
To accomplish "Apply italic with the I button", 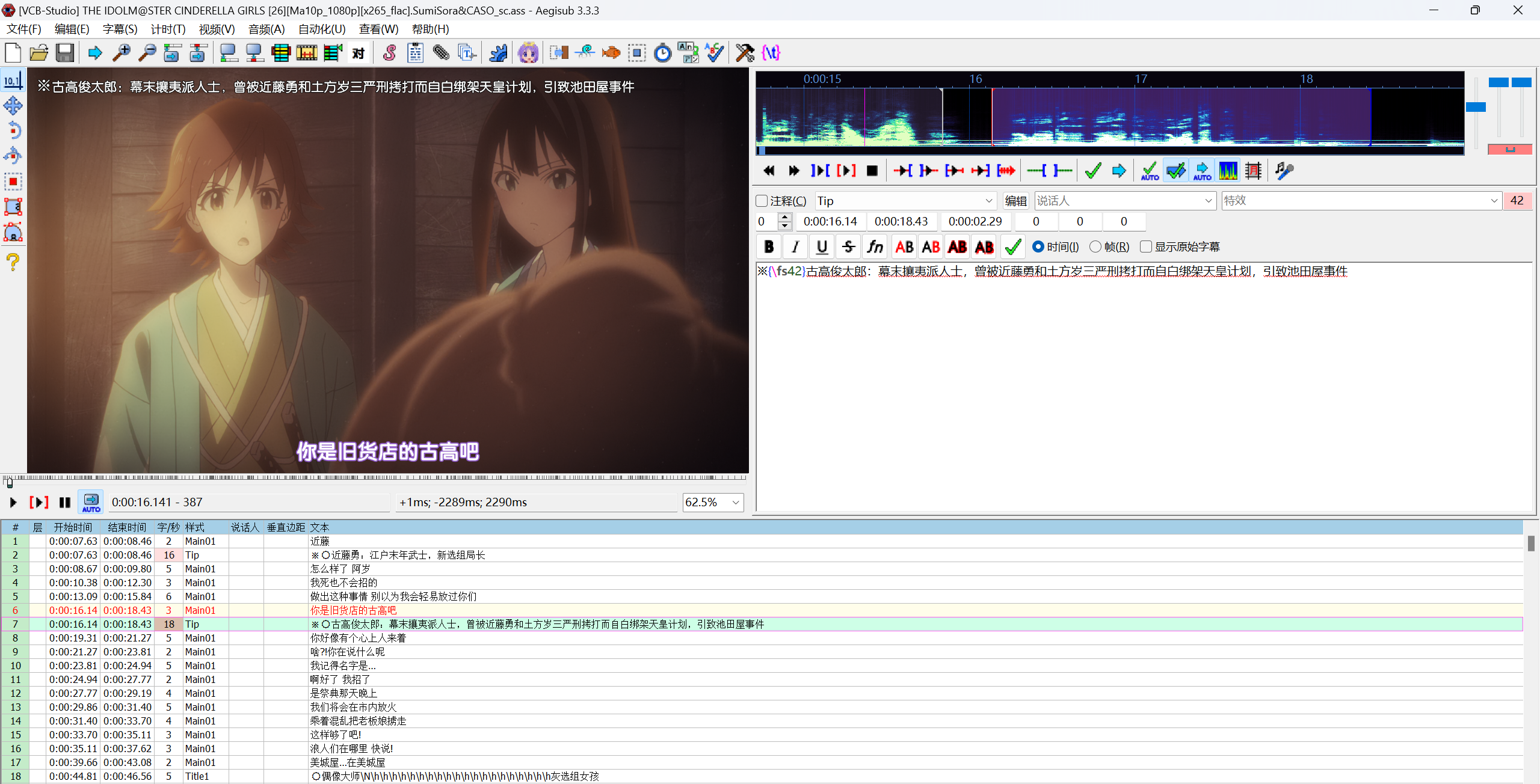I will (795, 247).
